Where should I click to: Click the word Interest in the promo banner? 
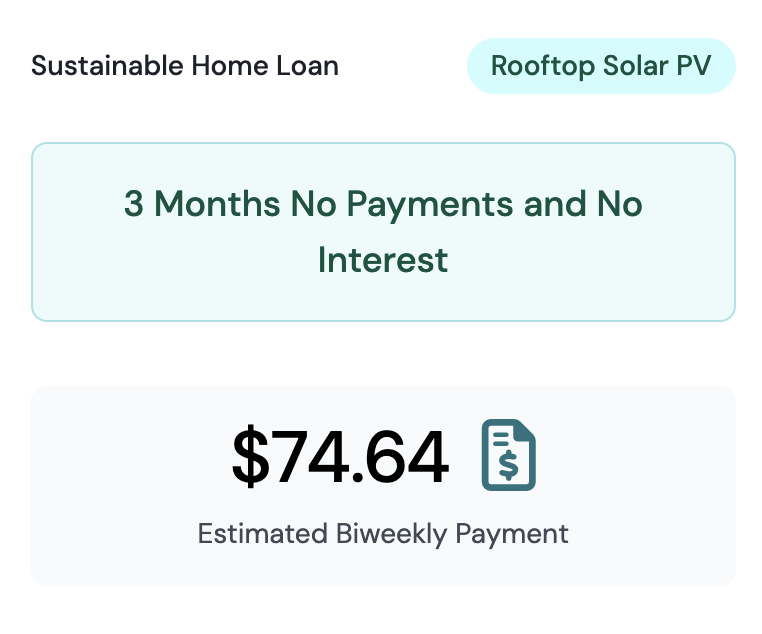(x=383, y=260)
